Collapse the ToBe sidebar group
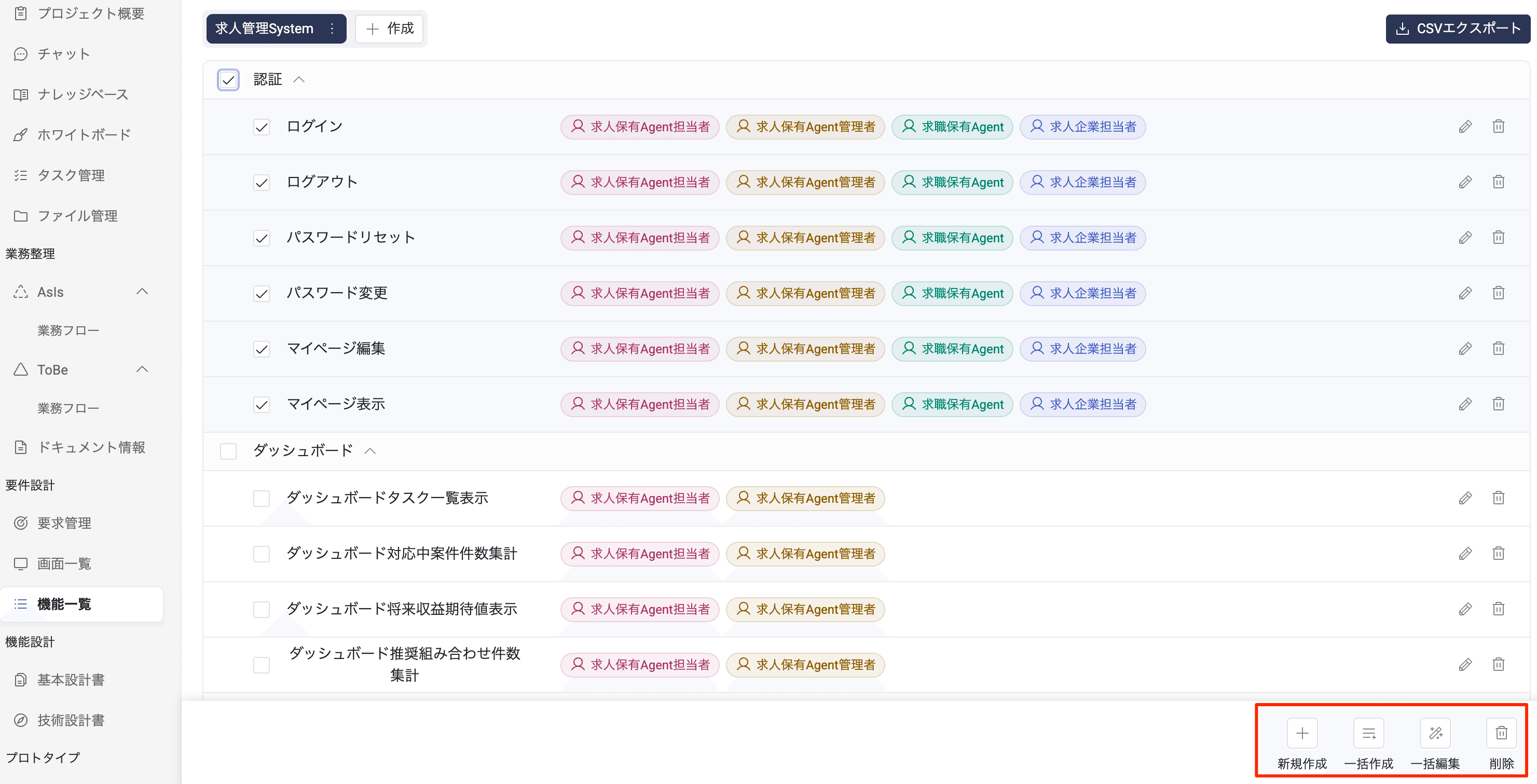 point(142,369)
